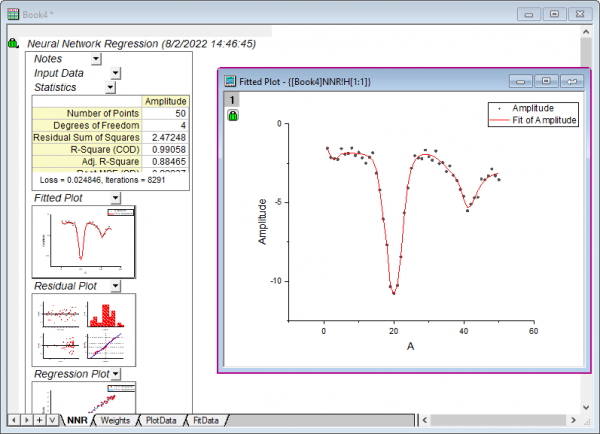Click the Fitted Plot thumbnail graph

(x=84, y=242)
